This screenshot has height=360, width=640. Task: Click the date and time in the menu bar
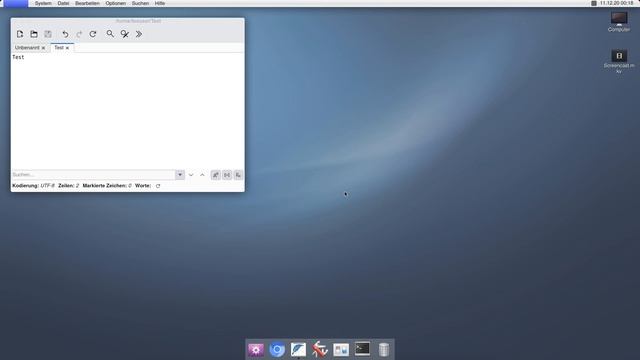pyautogui.click(x=616, y=3)
